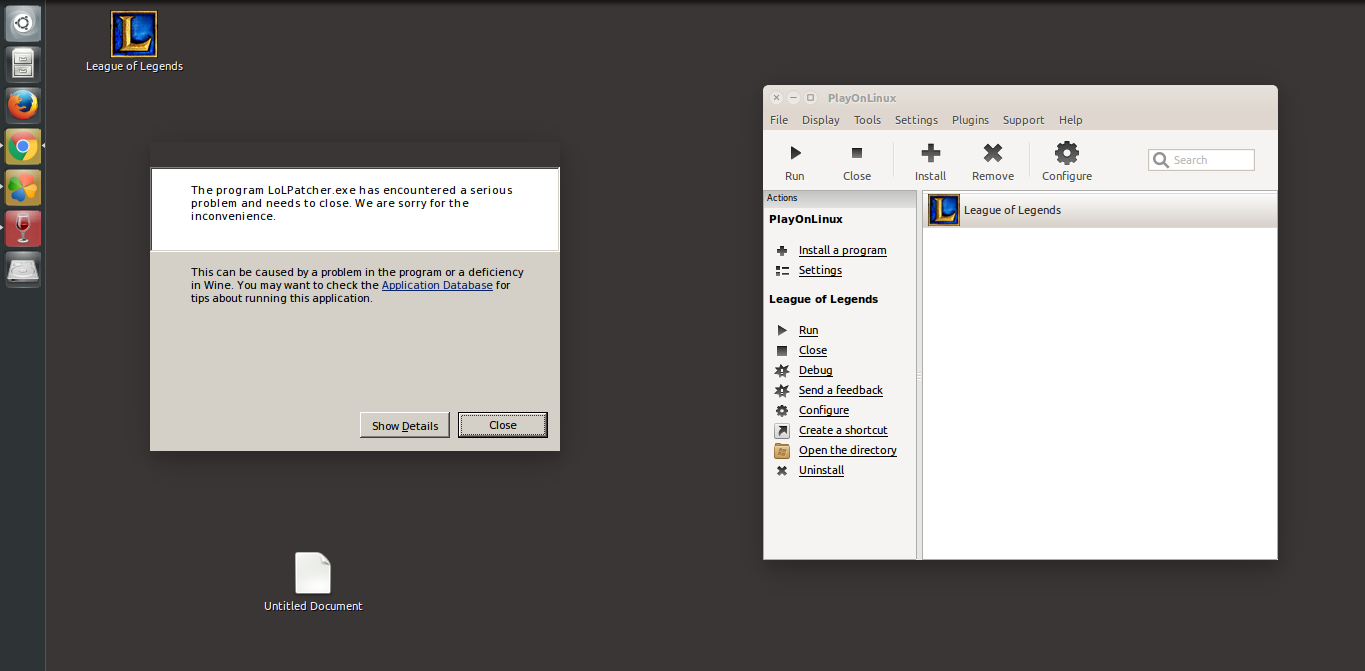Viewport: 1365px width, 671px height.
Task: Click Run link under League of Legends
Action: pos(808,330)
